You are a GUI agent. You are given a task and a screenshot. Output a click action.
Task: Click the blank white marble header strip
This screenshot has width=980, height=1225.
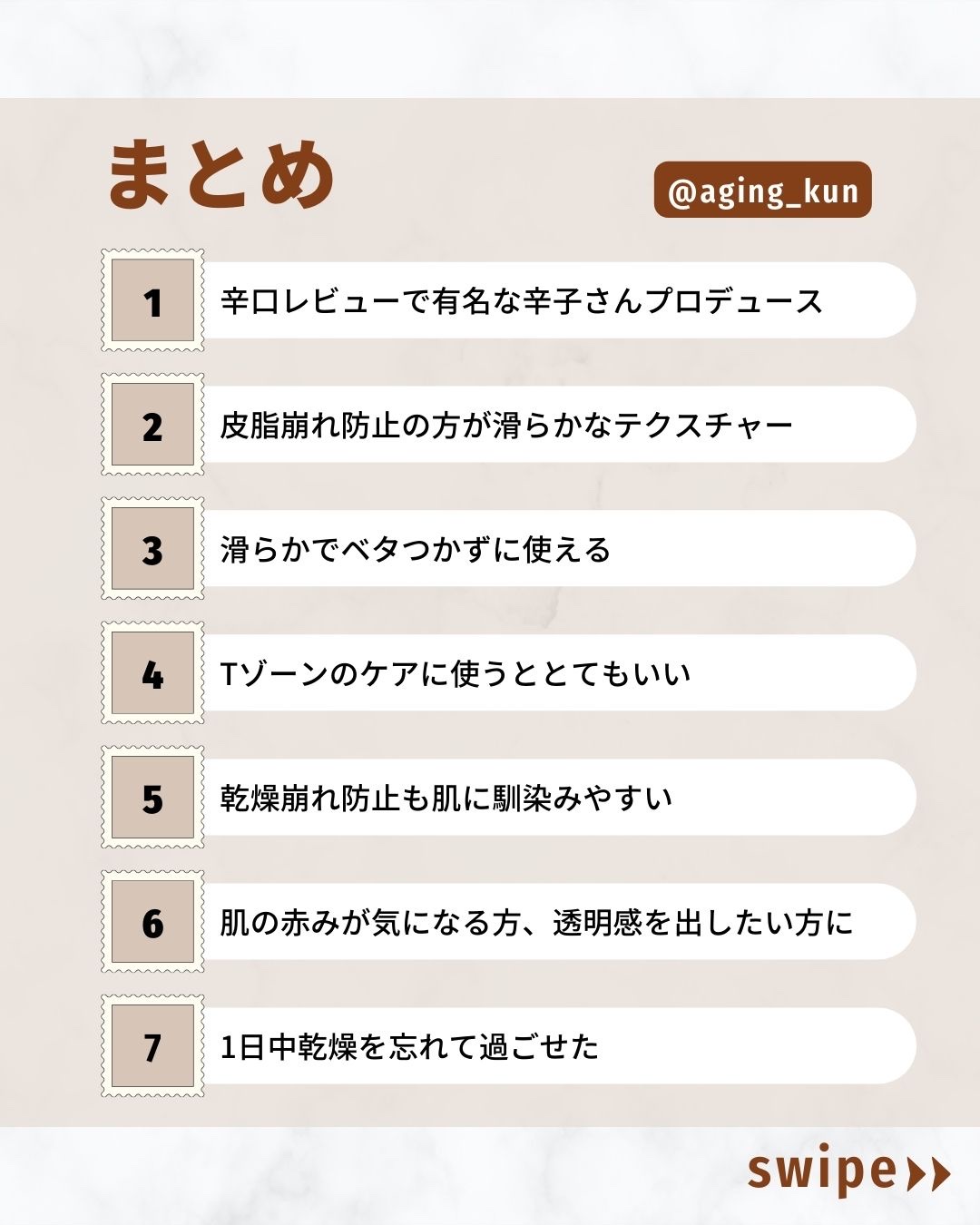490,47
